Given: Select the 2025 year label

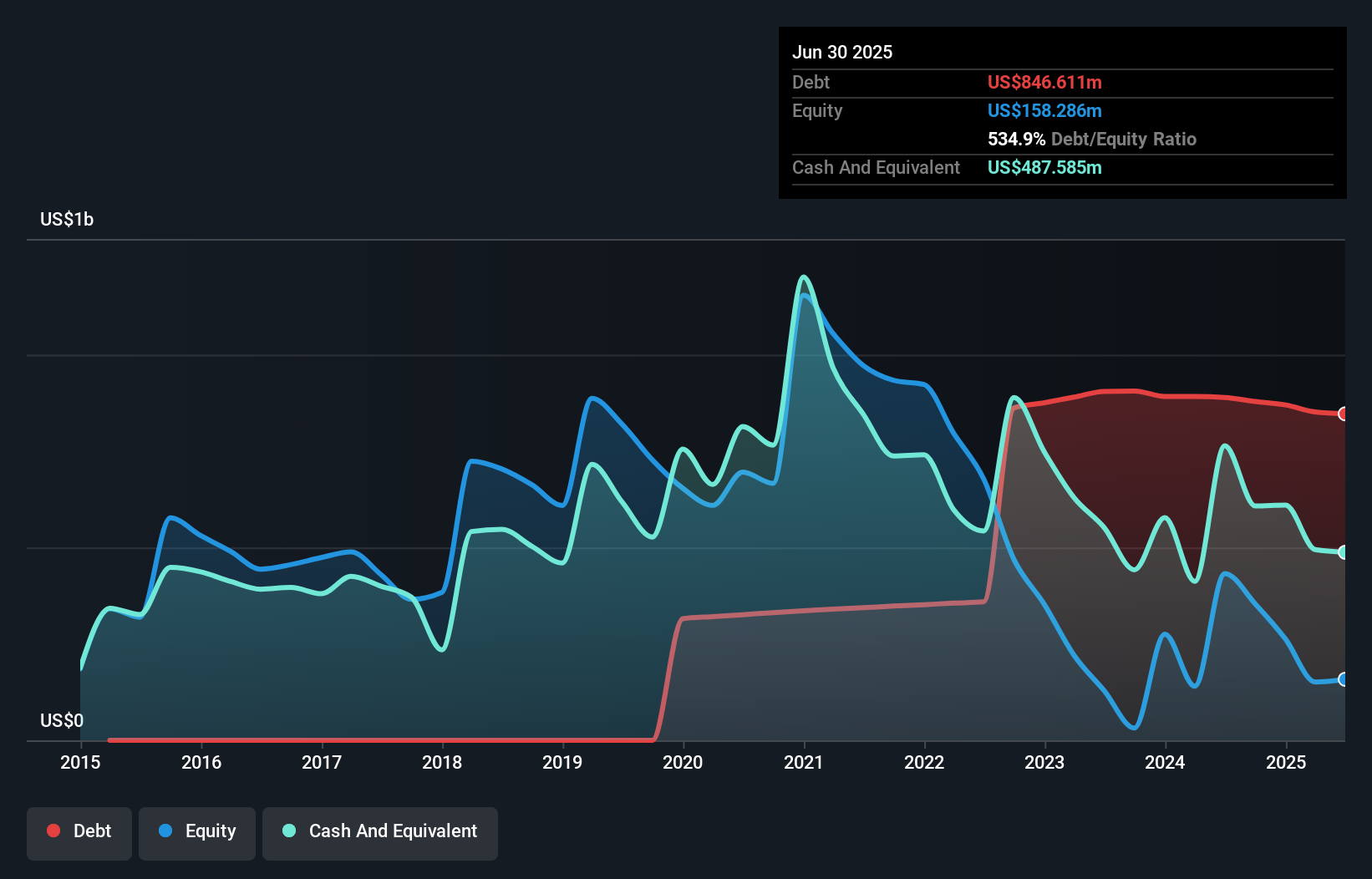Looking at the screenshot, I should point(1287,762).
